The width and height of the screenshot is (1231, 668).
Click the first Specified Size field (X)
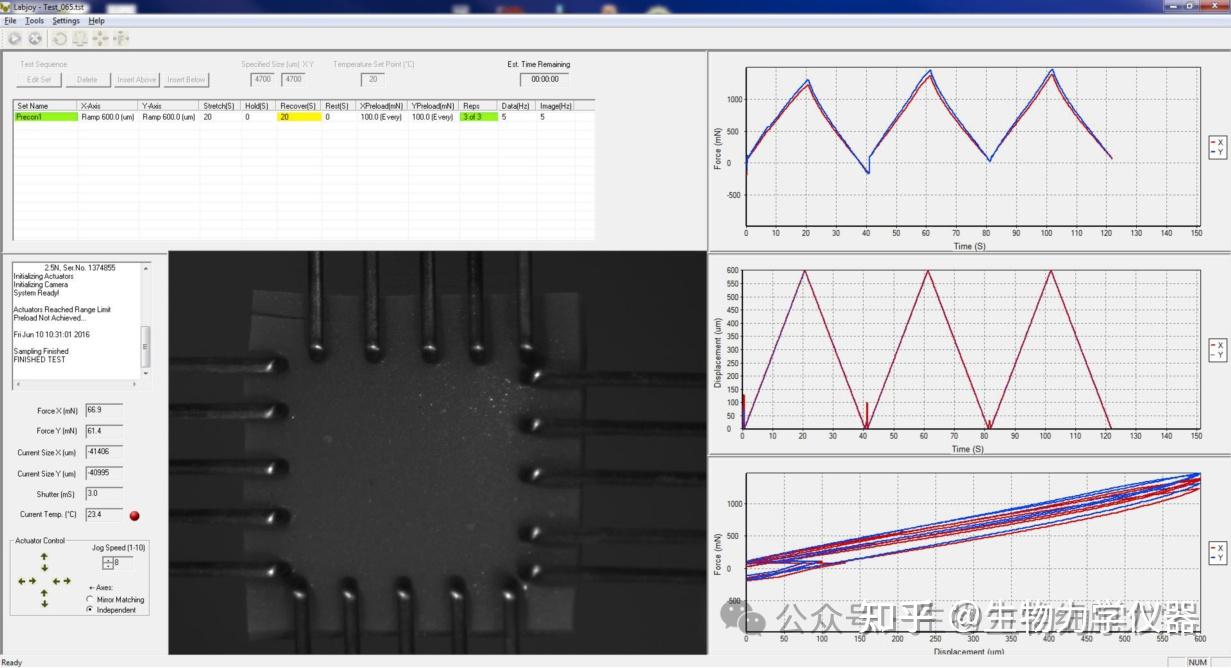(263, 79)
